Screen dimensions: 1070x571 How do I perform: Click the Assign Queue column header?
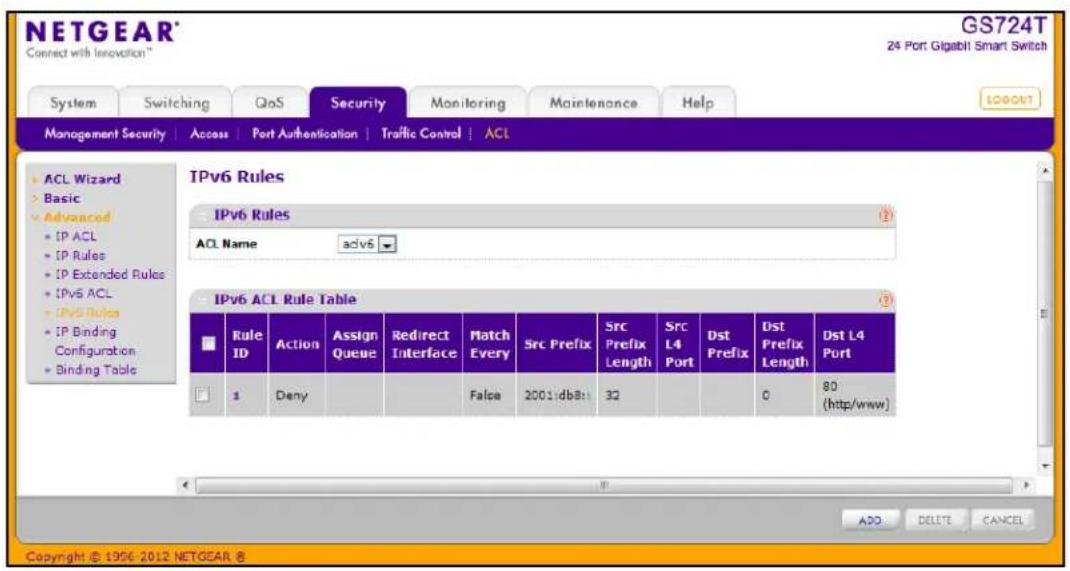(355, 343)
